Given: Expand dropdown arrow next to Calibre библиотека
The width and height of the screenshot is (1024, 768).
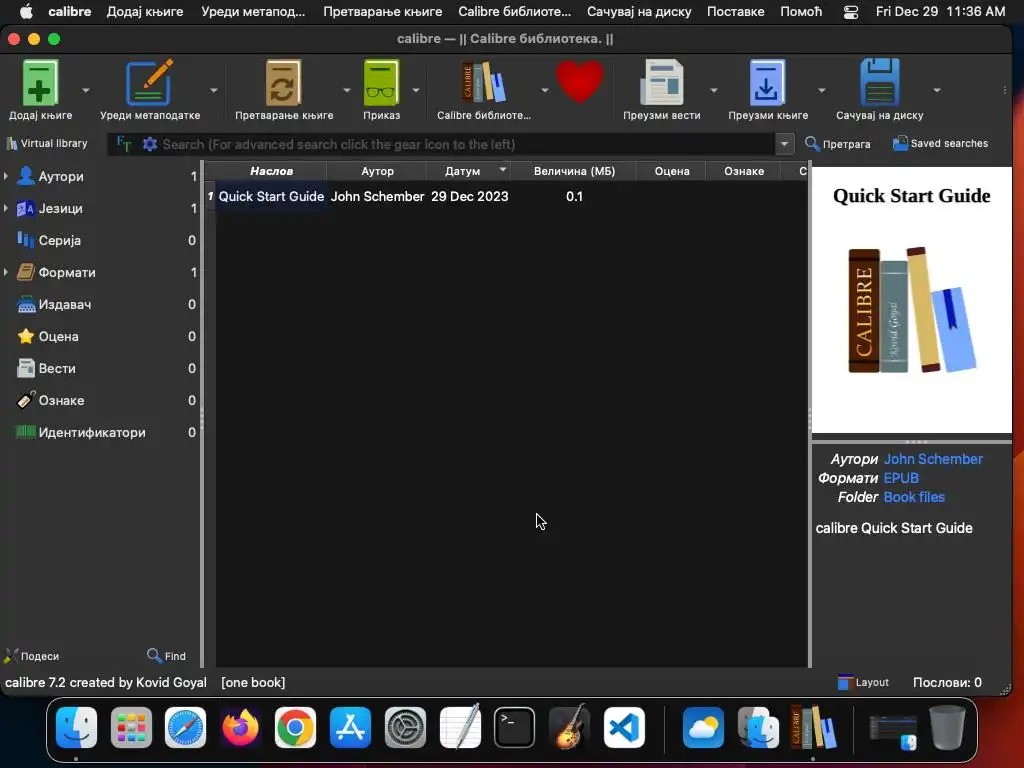Looking at the screenshot, I should [545, 90].
